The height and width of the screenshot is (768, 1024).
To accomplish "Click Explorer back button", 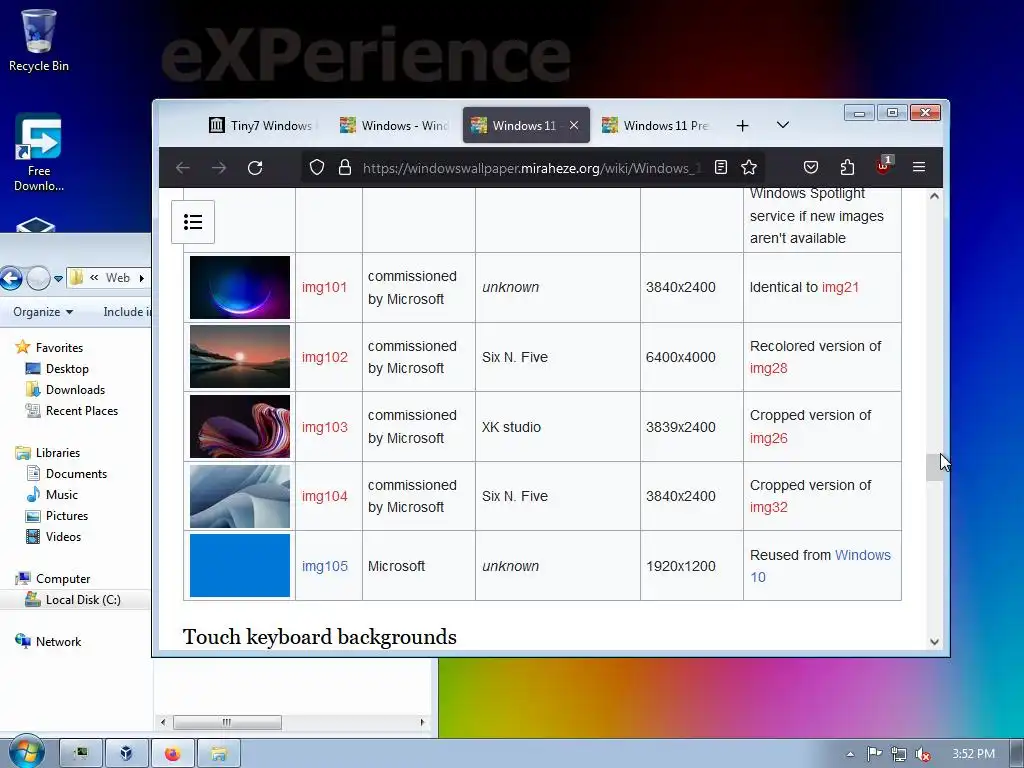I will click(x=11, y=278).
